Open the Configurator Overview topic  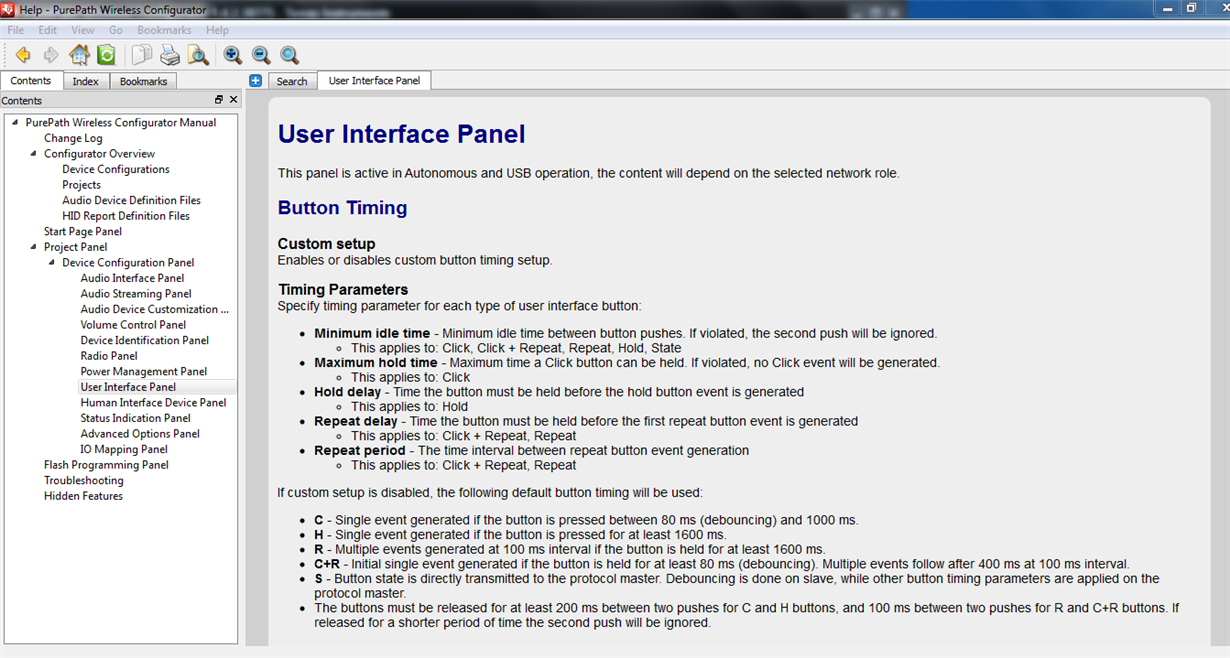click(x=99, y=154)
